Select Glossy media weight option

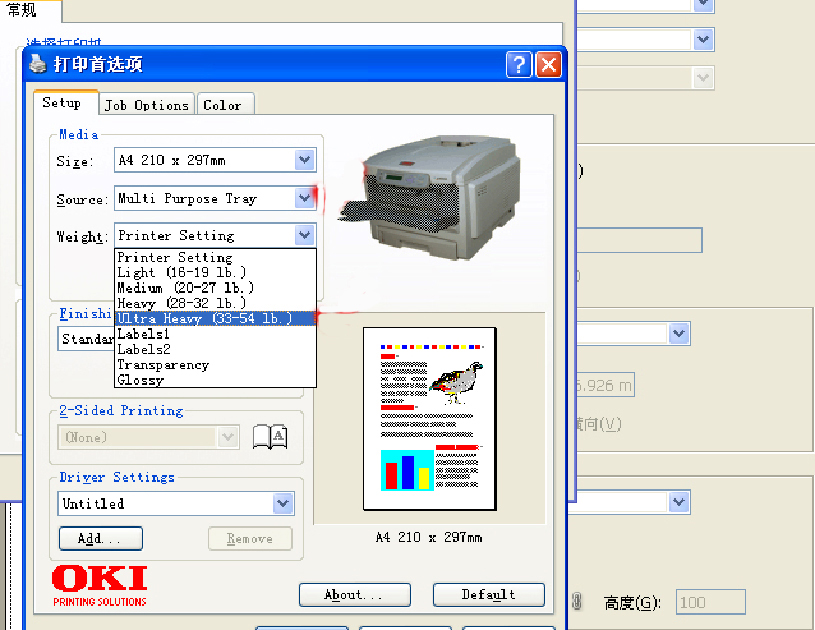click(141, 380)
